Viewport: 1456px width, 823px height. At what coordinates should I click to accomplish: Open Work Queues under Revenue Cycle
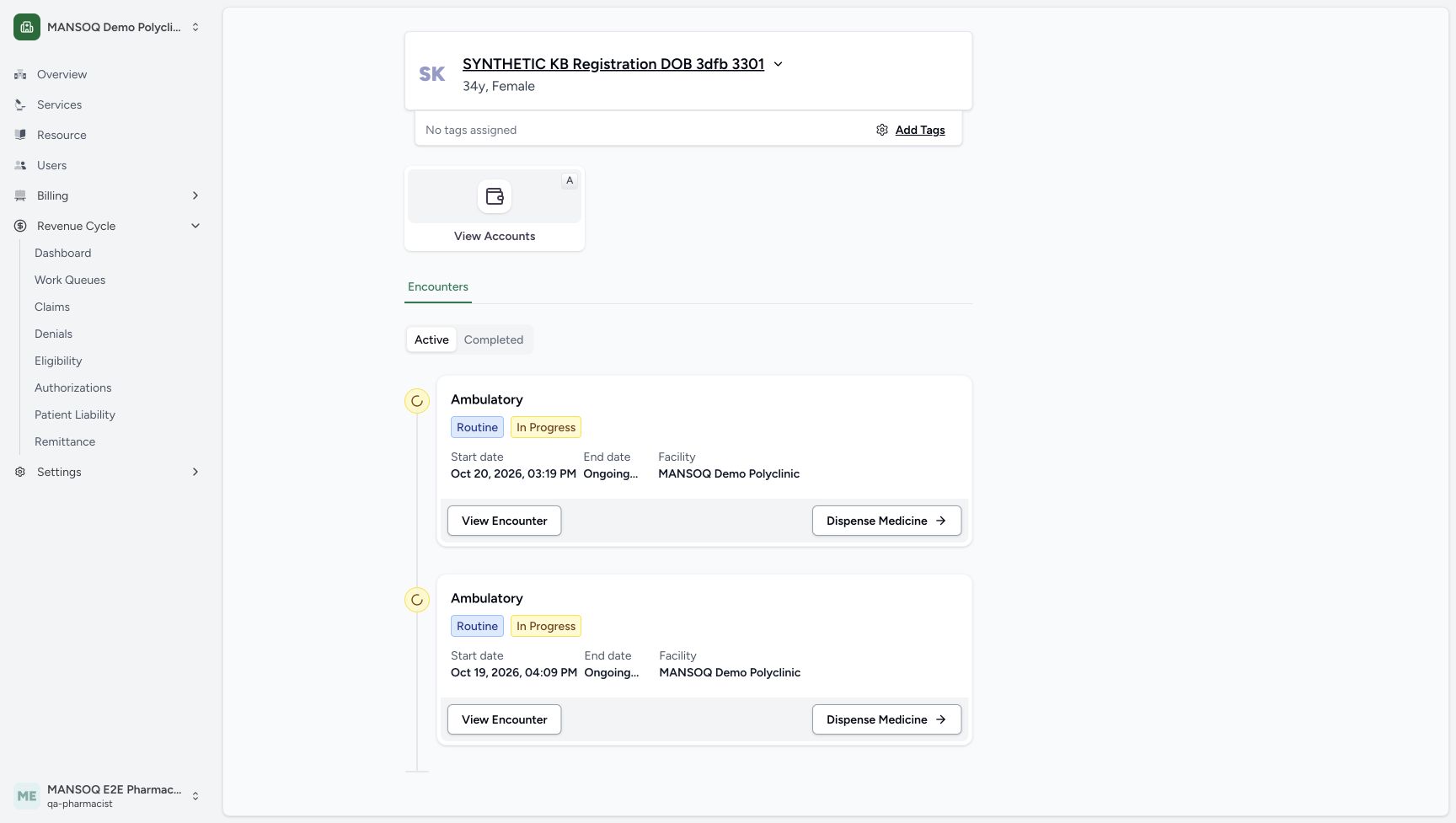click(70, 280)
